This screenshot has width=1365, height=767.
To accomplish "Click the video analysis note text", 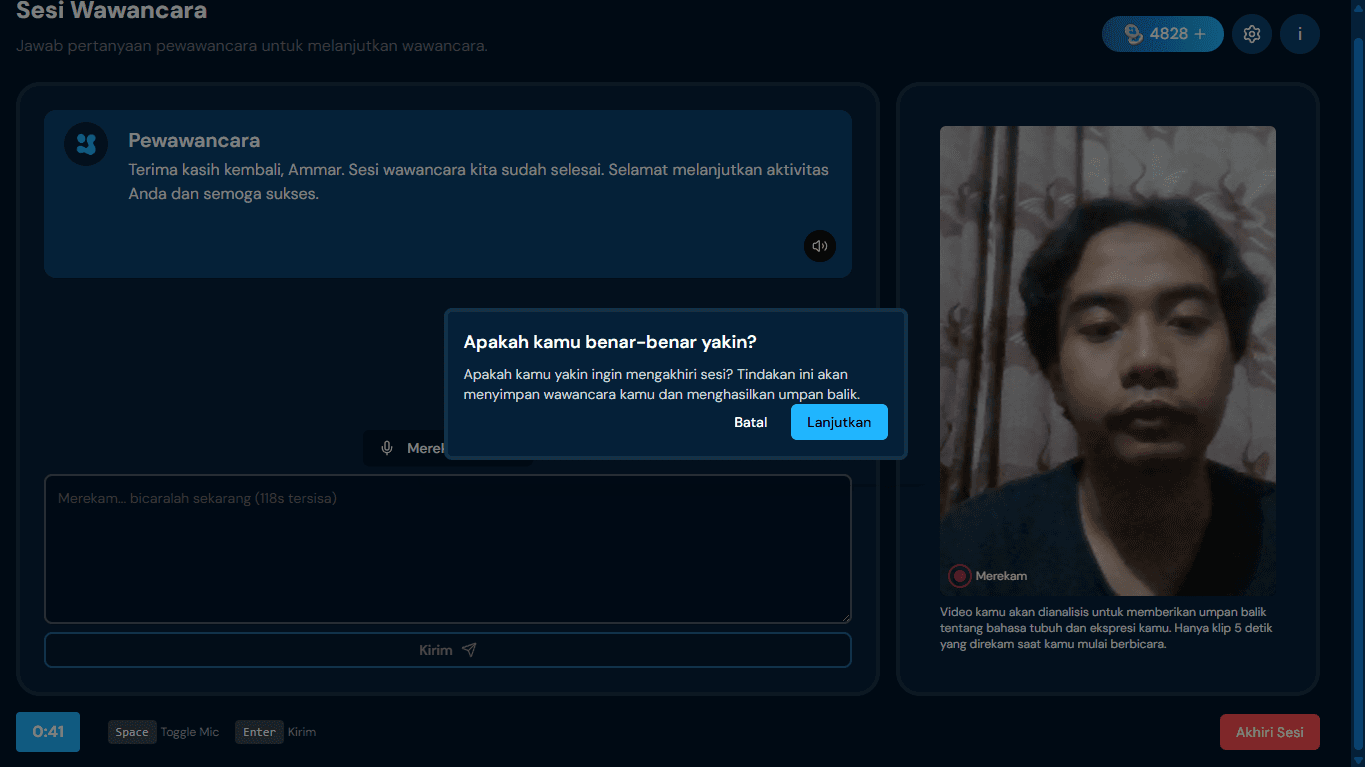I will tap(1106, 628).
